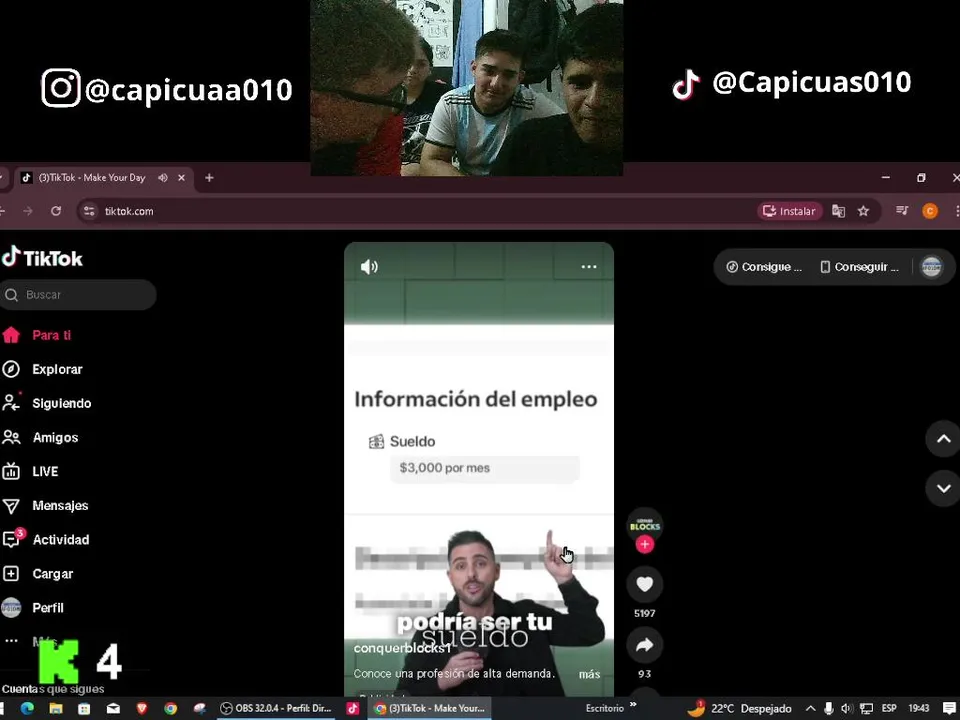Share the video with arrow icon

coord(644,645)
